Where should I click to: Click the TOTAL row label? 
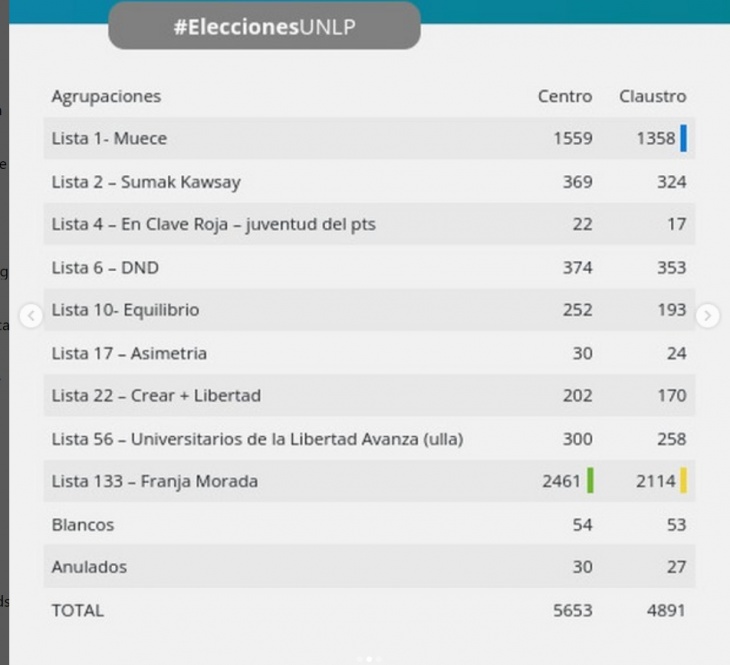tap(77, 611)
